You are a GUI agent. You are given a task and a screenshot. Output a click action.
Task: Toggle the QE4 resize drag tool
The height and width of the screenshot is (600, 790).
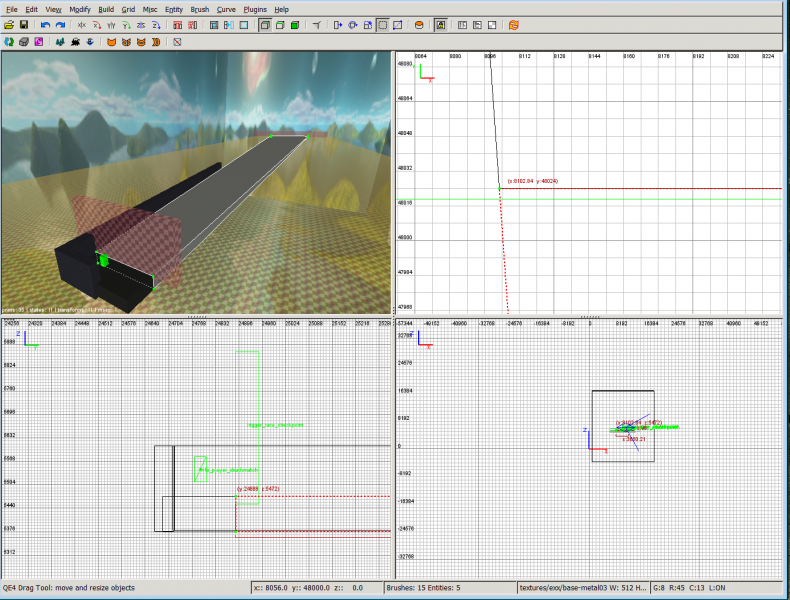(x=382, y=25)
